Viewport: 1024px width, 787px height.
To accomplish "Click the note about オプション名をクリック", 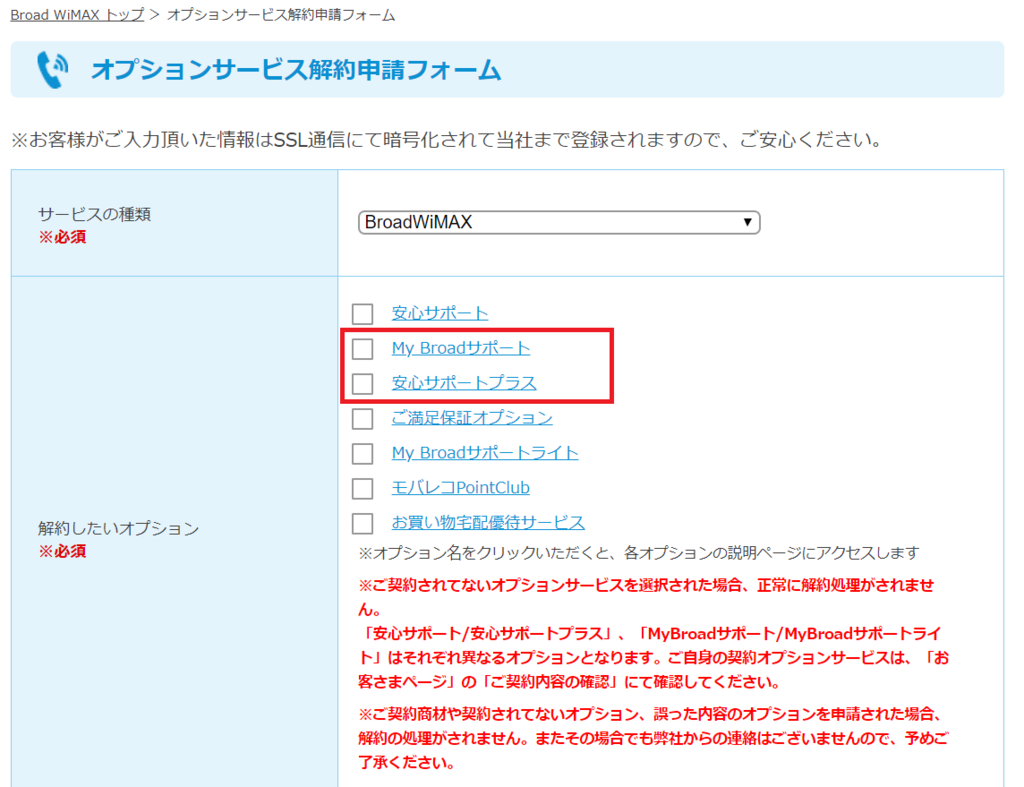I will 639,553.
